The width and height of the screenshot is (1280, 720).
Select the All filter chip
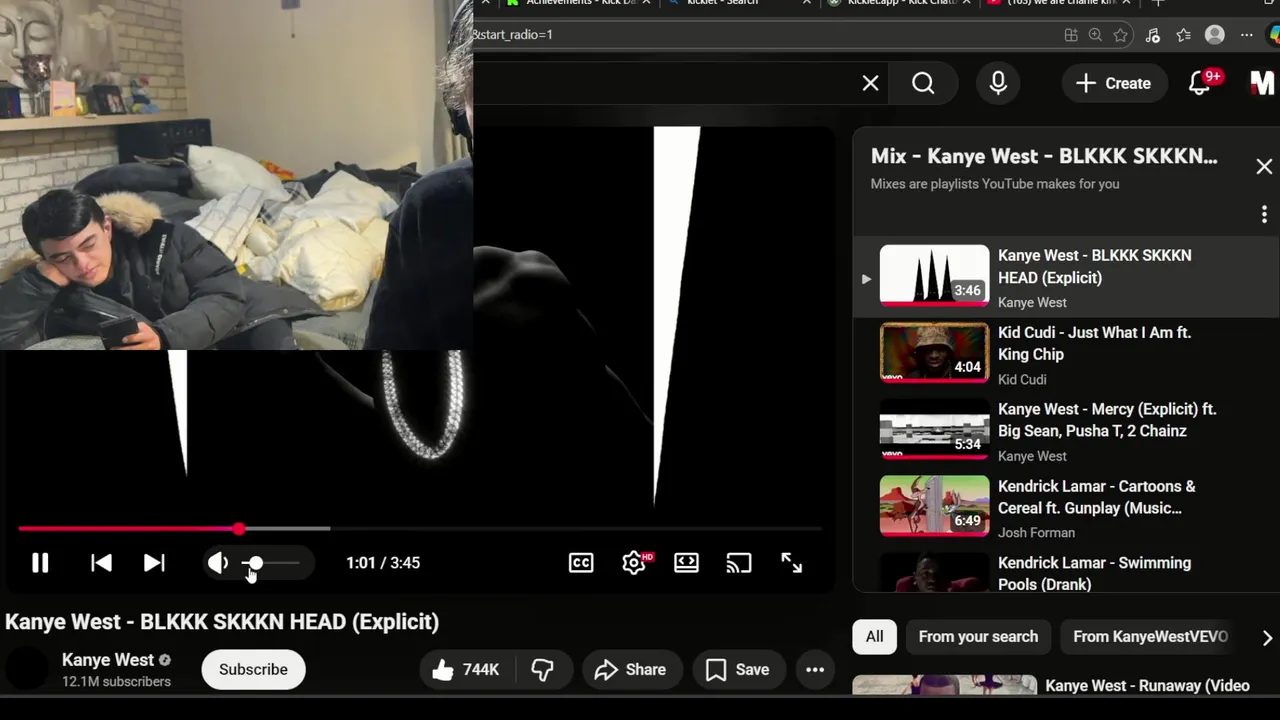[x=874, y=637]
